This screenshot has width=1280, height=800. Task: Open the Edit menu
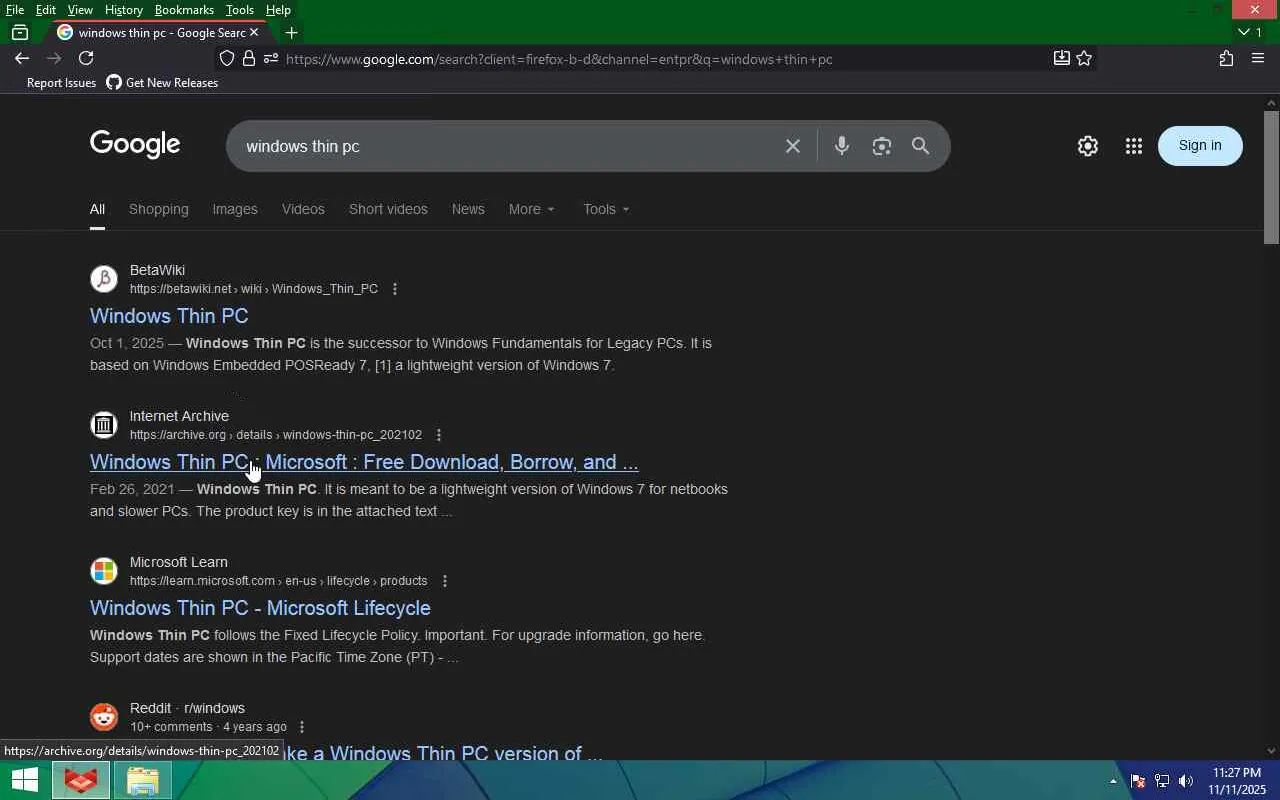coord(46,10)
